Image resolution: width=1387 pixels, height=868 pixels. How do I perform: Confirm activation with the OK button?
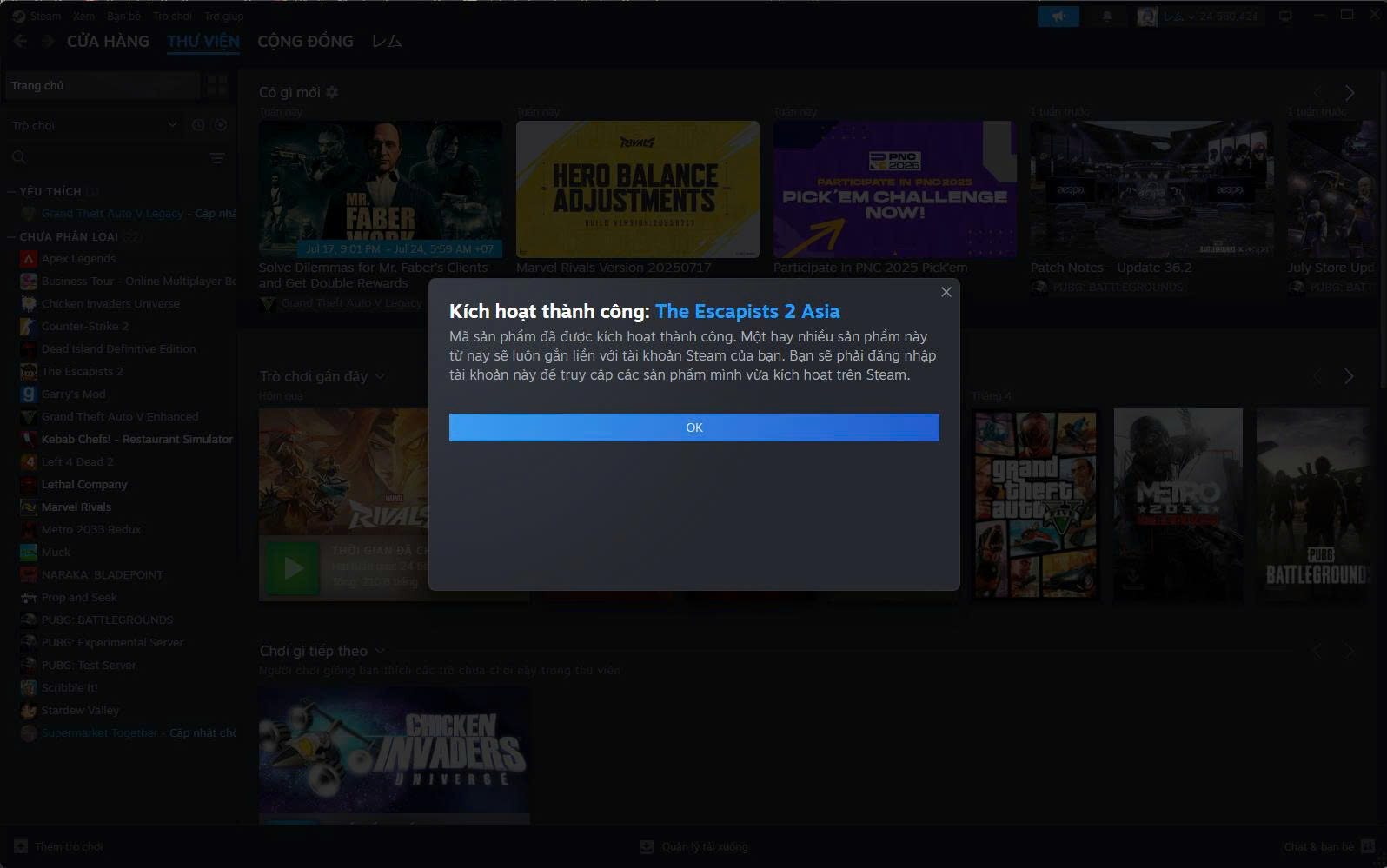[693, 427]
